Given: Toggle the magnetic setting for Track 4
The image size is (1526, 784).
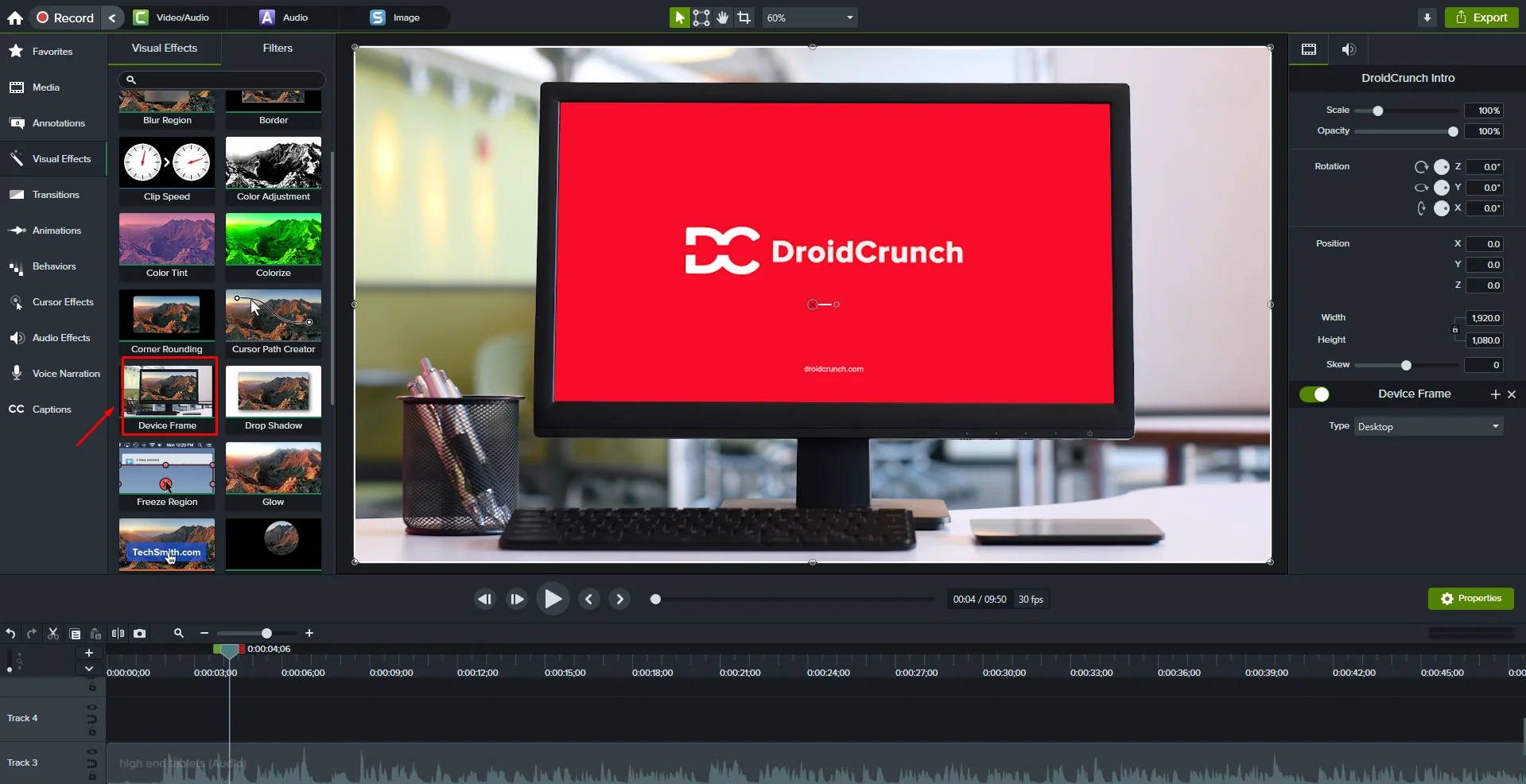Looking at the screenshot, I should tap(92, 720).
